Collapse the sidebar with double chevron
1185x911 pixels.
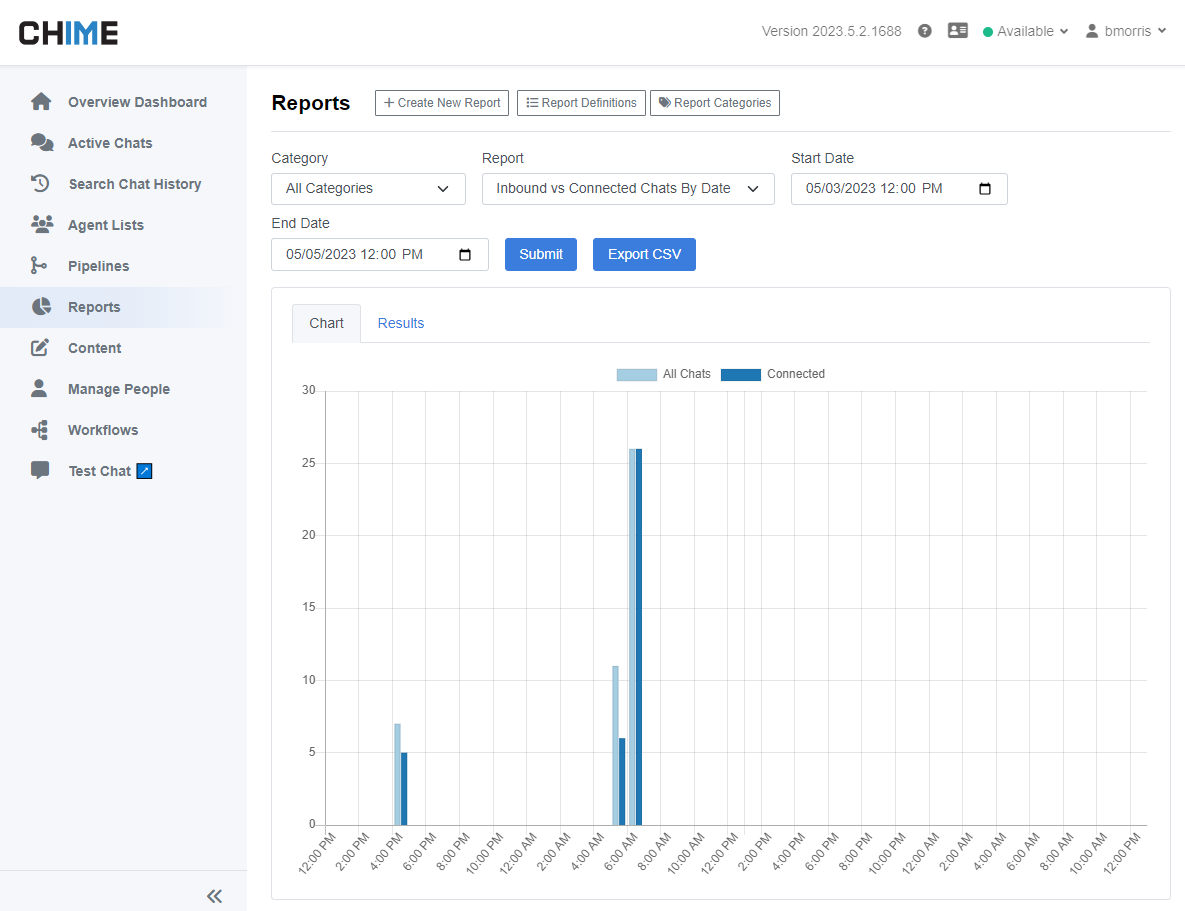click(214, 896)
